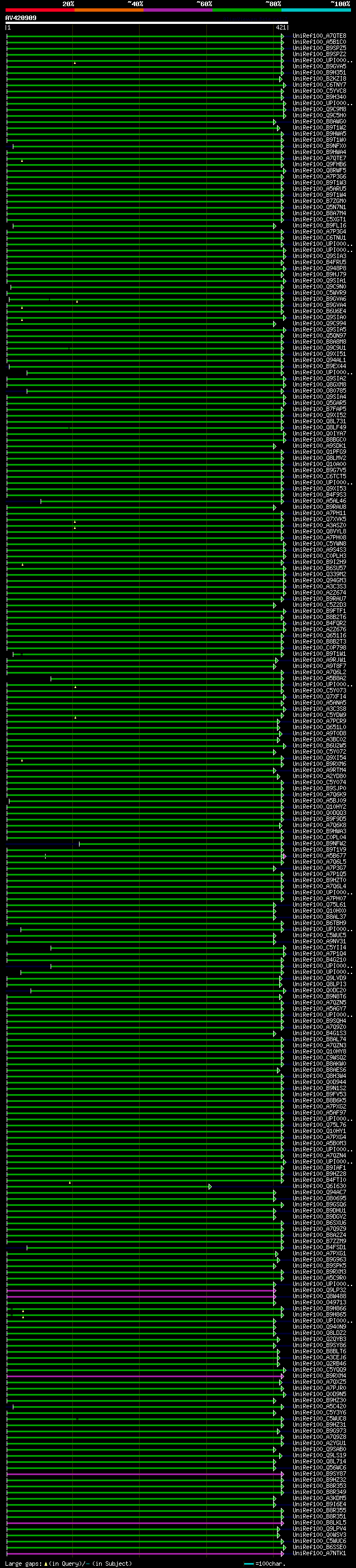The width and height of the screenshot is (356, 1568).
Task: Click the purple ~60% identity legend segment
Action: tap(177, 10)
